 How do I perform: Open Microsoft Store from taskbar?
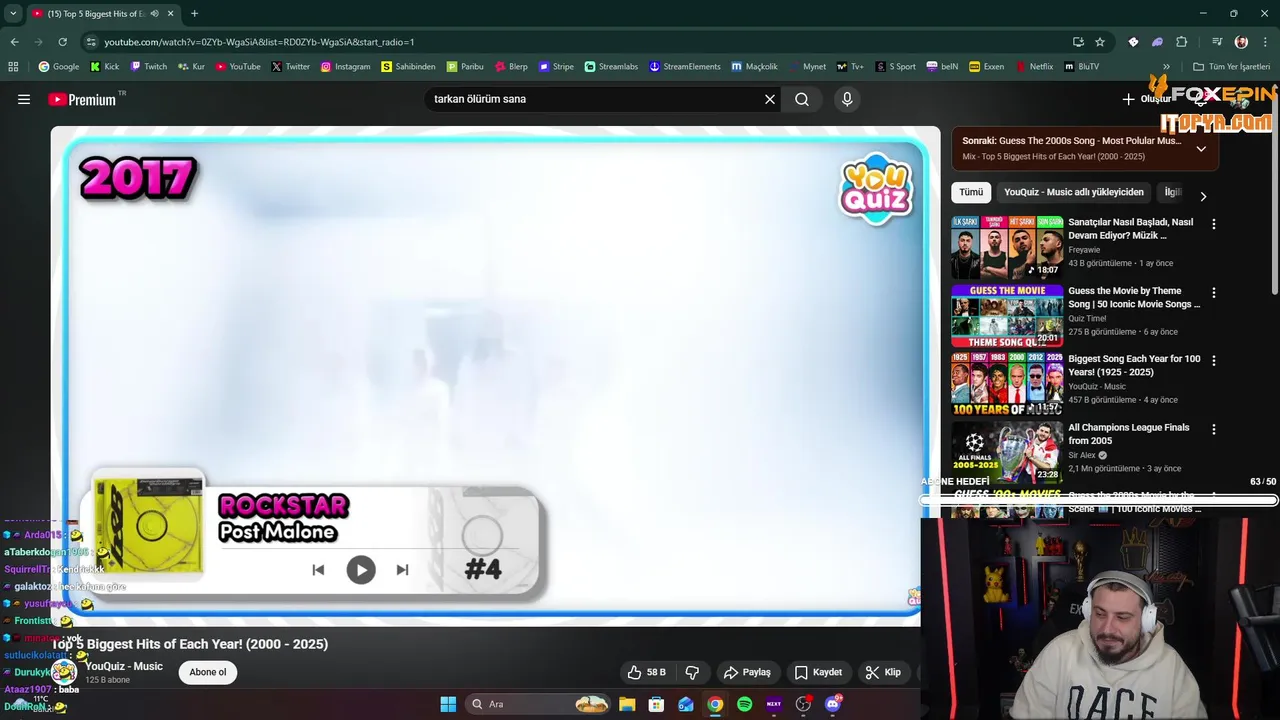(x=656, y=704)
